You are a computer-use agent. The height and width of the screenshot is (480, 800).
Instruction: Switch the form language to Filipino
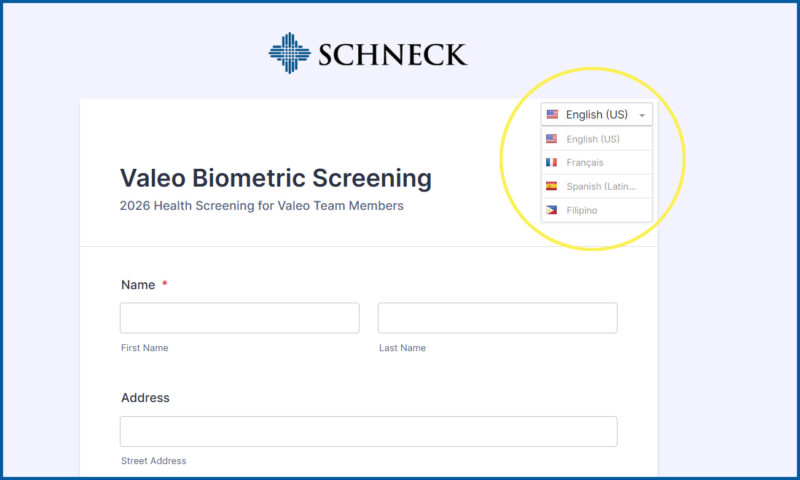tap(582, 210)
